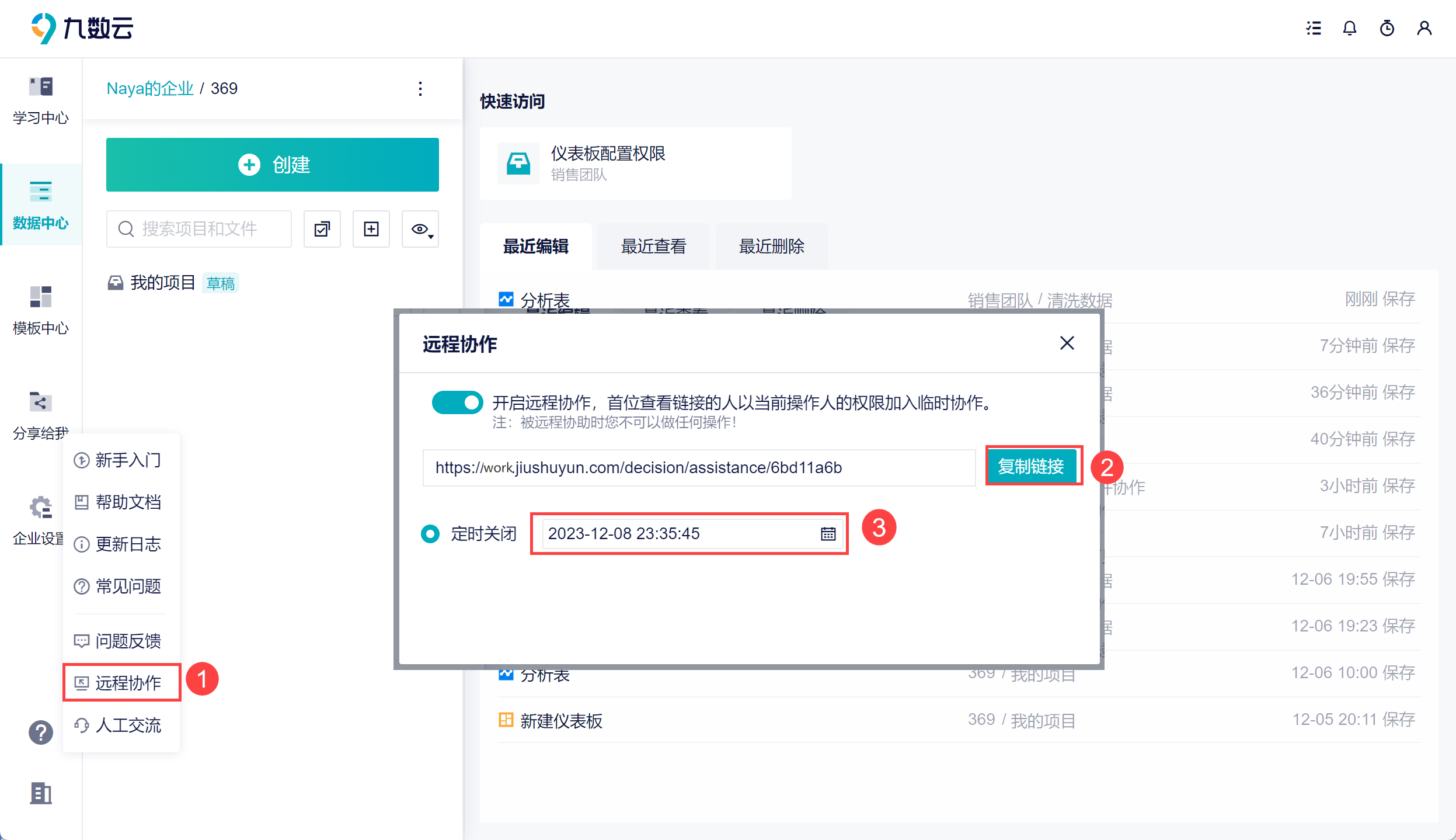Open the task list icon in header
This screenshot has height=840, width=1456.
[1313, 28]
